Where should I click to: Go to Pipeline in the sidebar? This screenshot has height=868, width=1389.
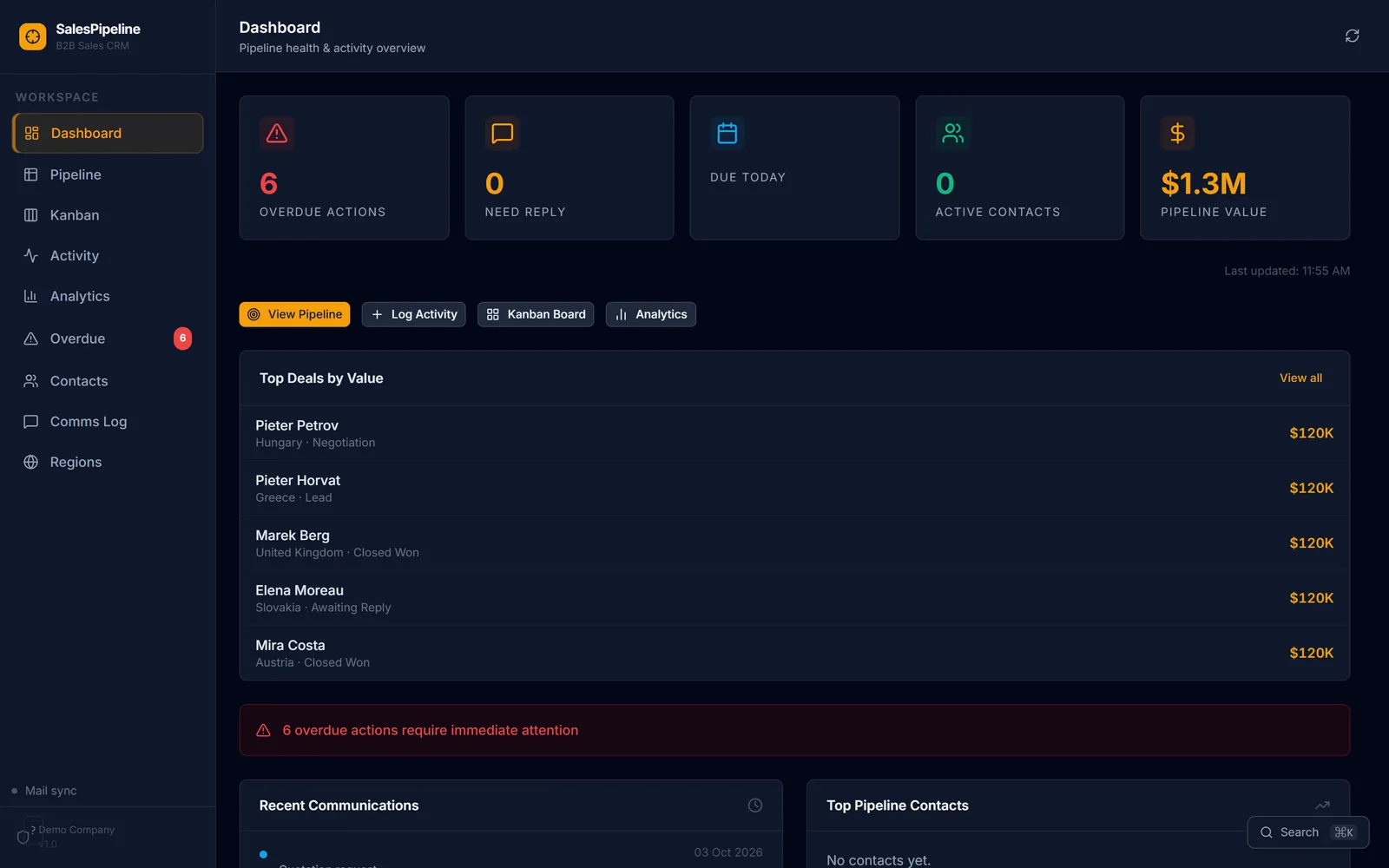[108, 174]
